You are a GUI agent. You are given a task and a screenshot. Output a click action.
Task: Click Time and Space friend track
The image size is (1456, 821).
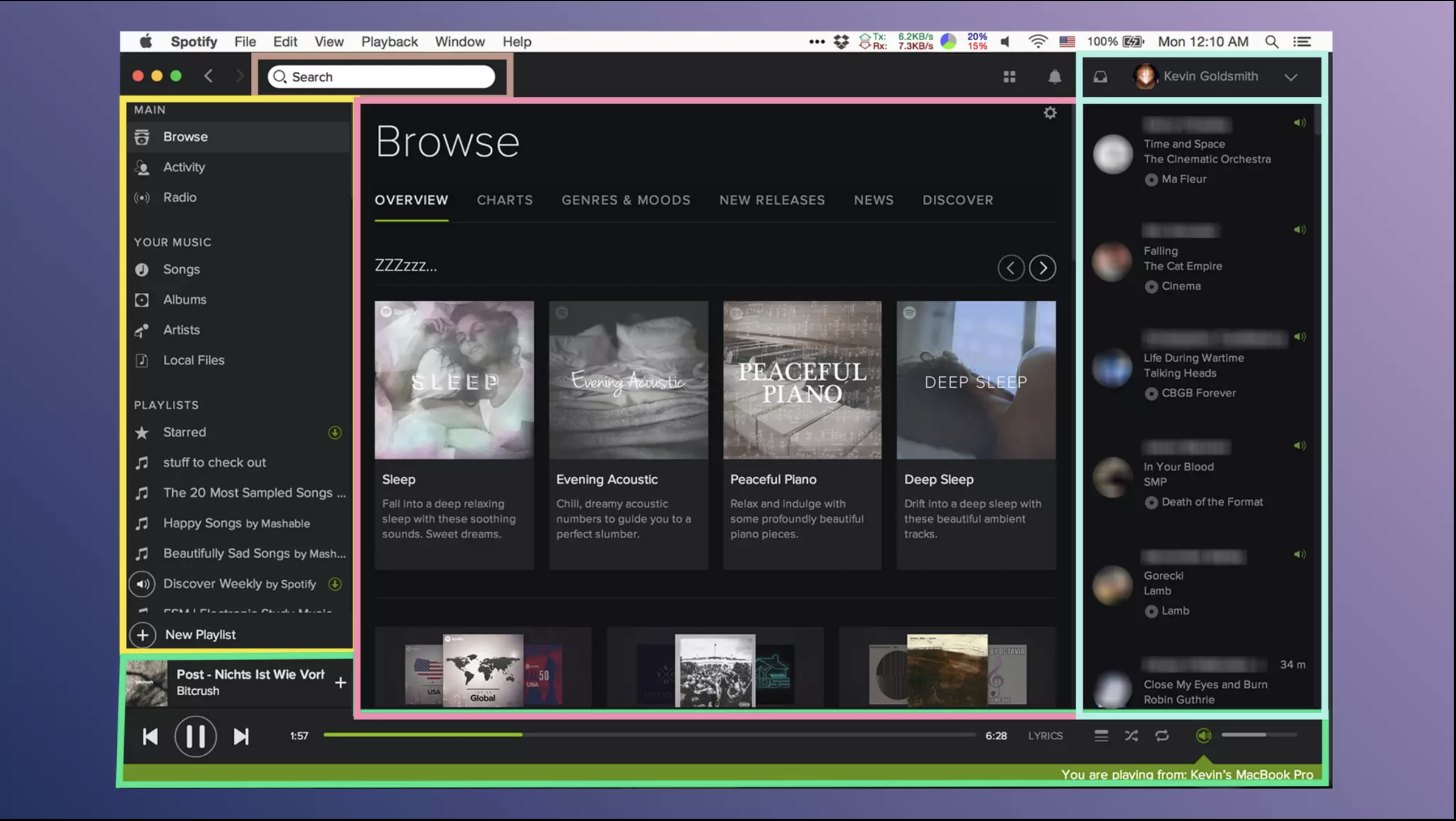coord(1184,144)
